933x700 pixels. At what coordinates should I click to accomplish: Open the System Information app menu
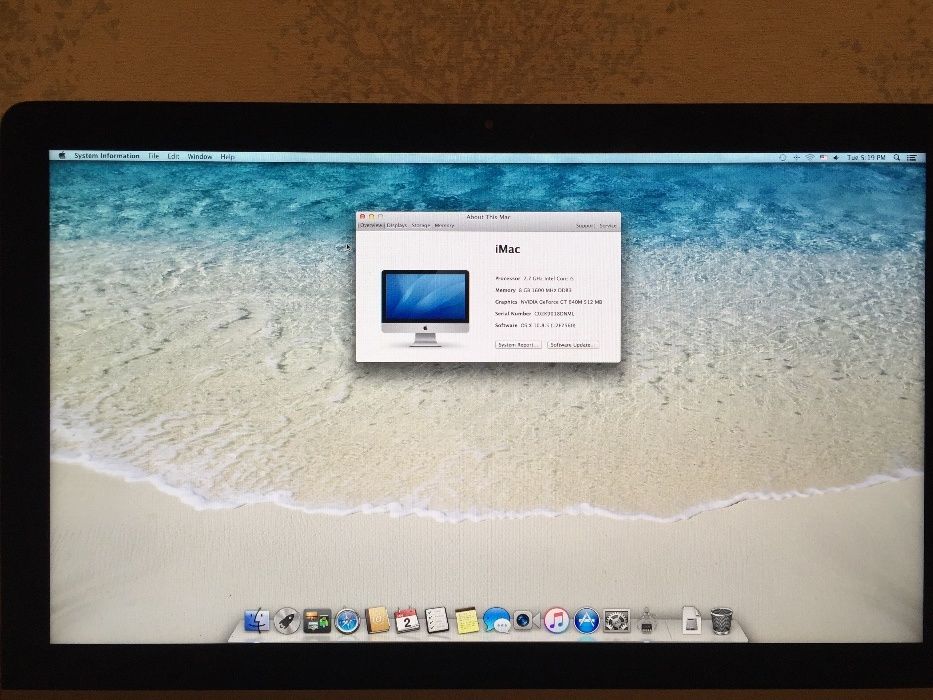[x=107, y=155]
